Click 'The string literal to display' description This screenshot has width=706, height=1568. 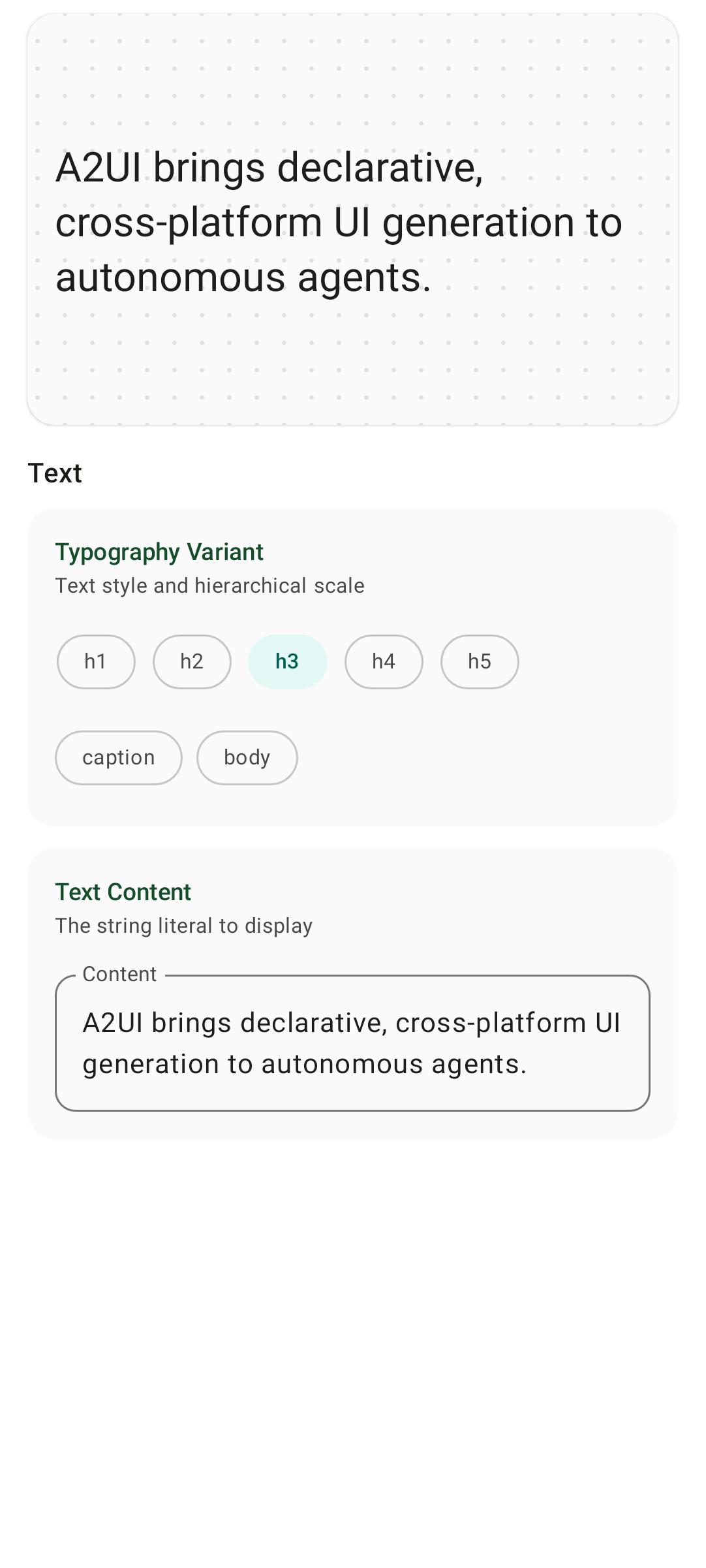click(184, 926)
